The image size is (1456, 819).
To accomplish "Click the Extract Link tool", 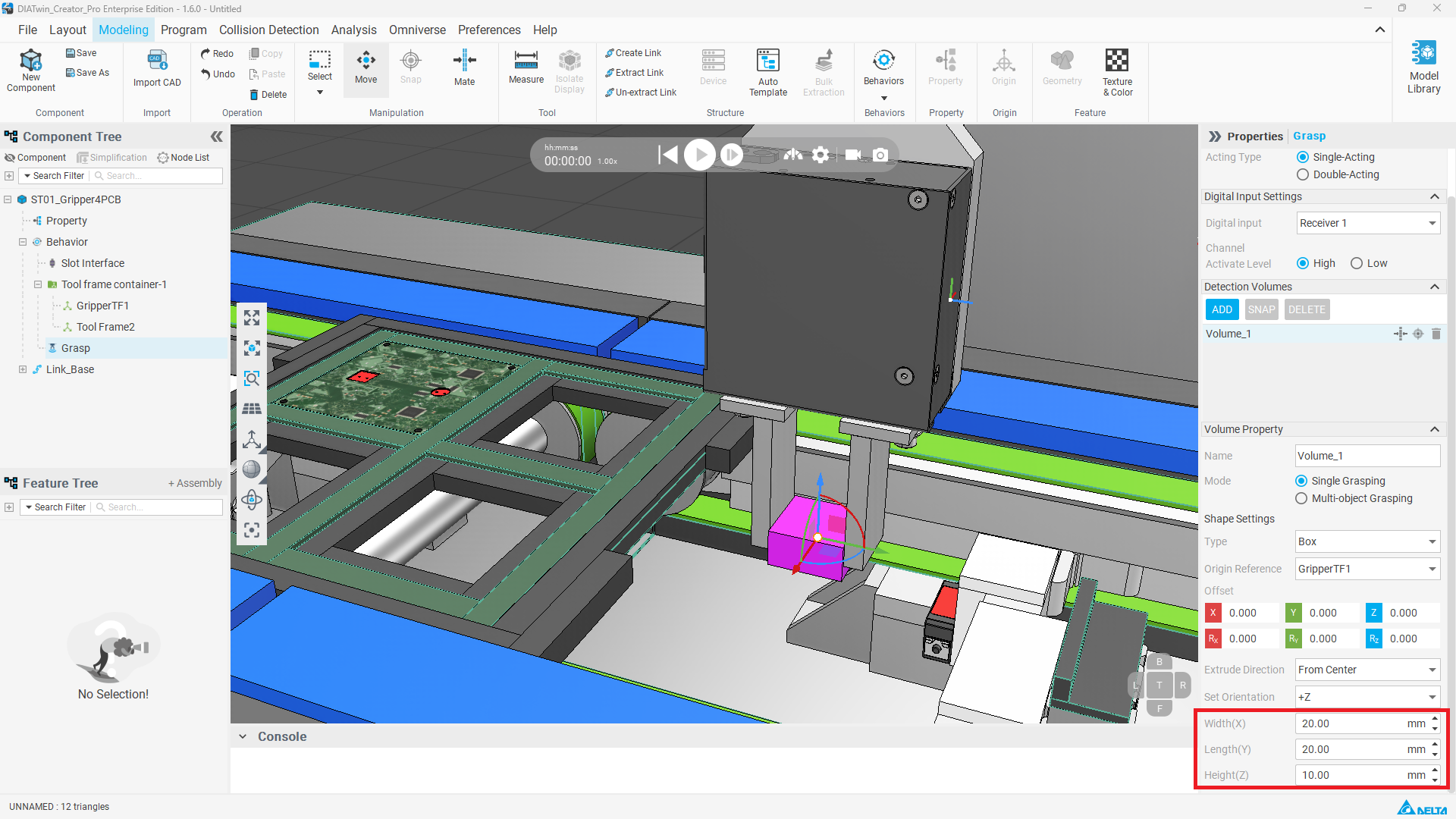I will tap(635, 73).
